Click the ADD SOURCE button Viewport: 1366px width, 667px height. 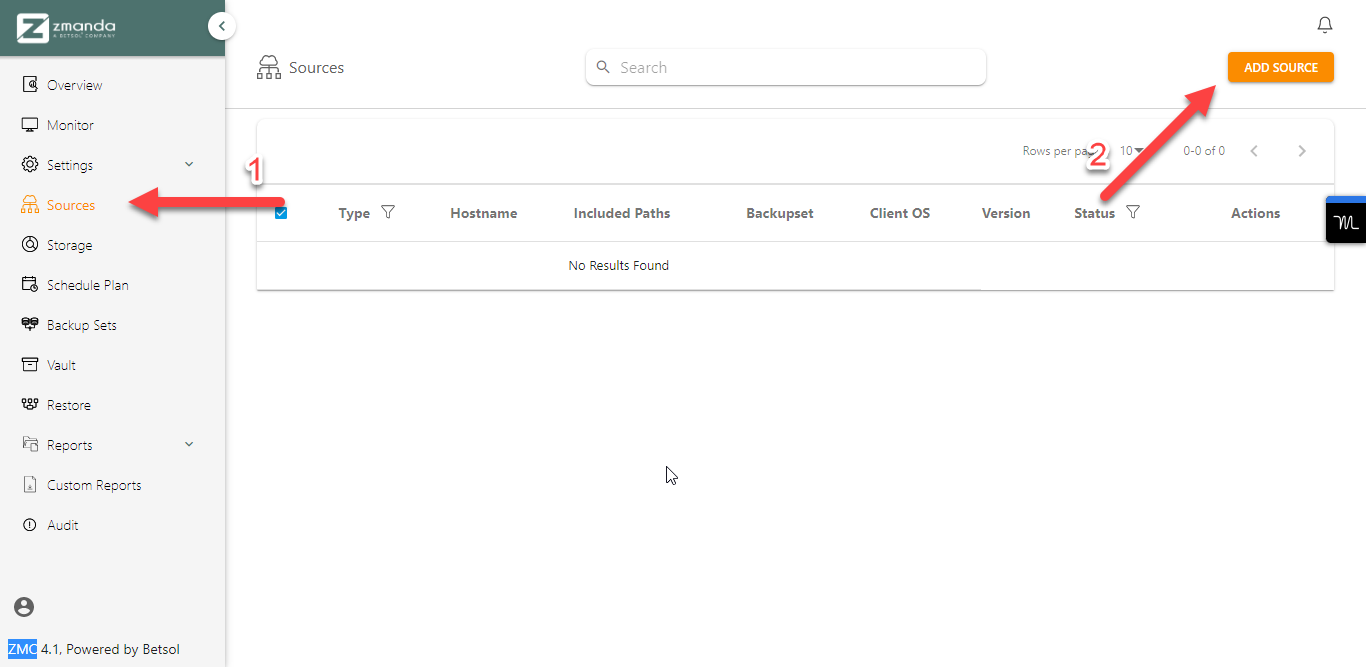1281,67
